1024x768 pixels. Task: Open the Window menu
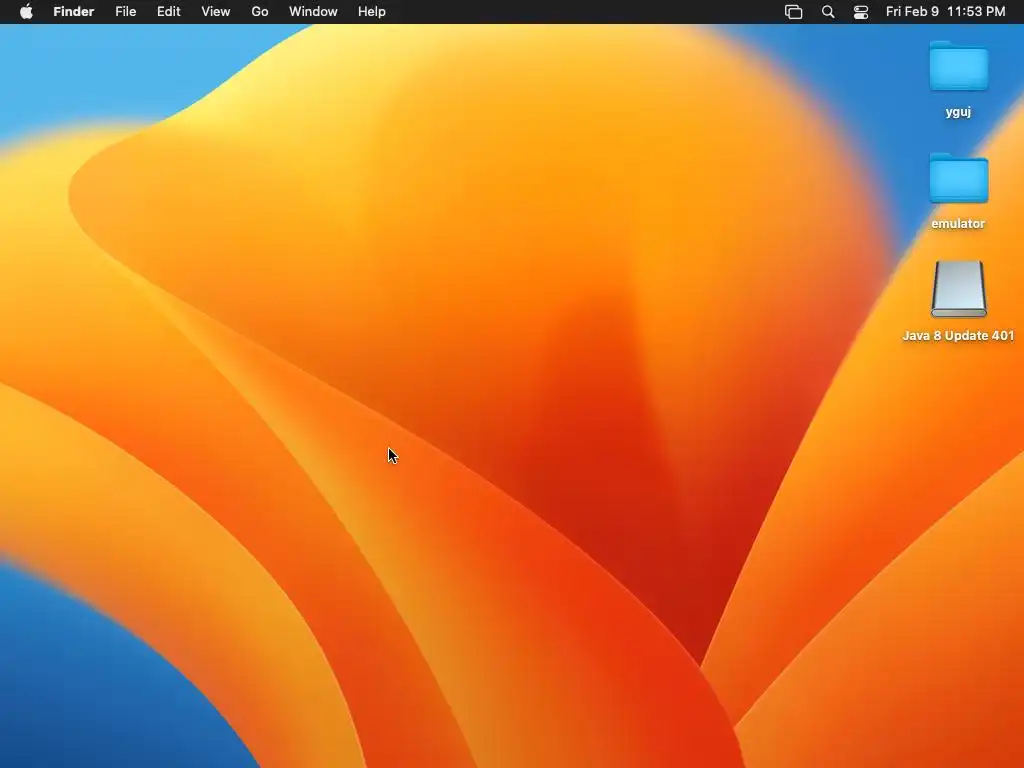[313, 12]
